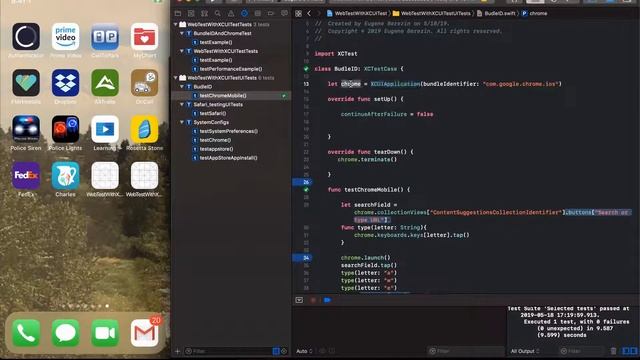Open the Project navigator folder icon
This screenshot has height=360, width=640.
coord(178,13)
